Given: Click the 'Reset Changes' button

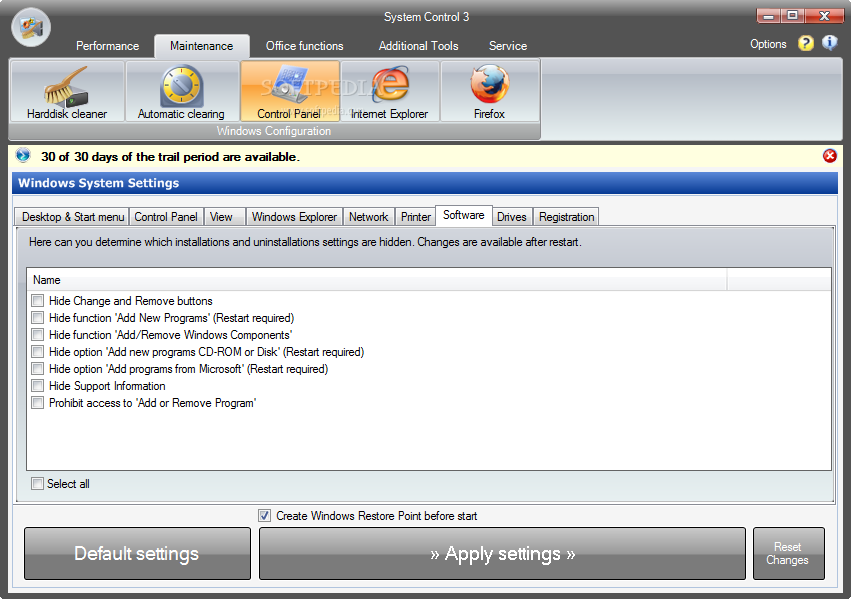Looking at the screenshot, I should coord(789,553).
